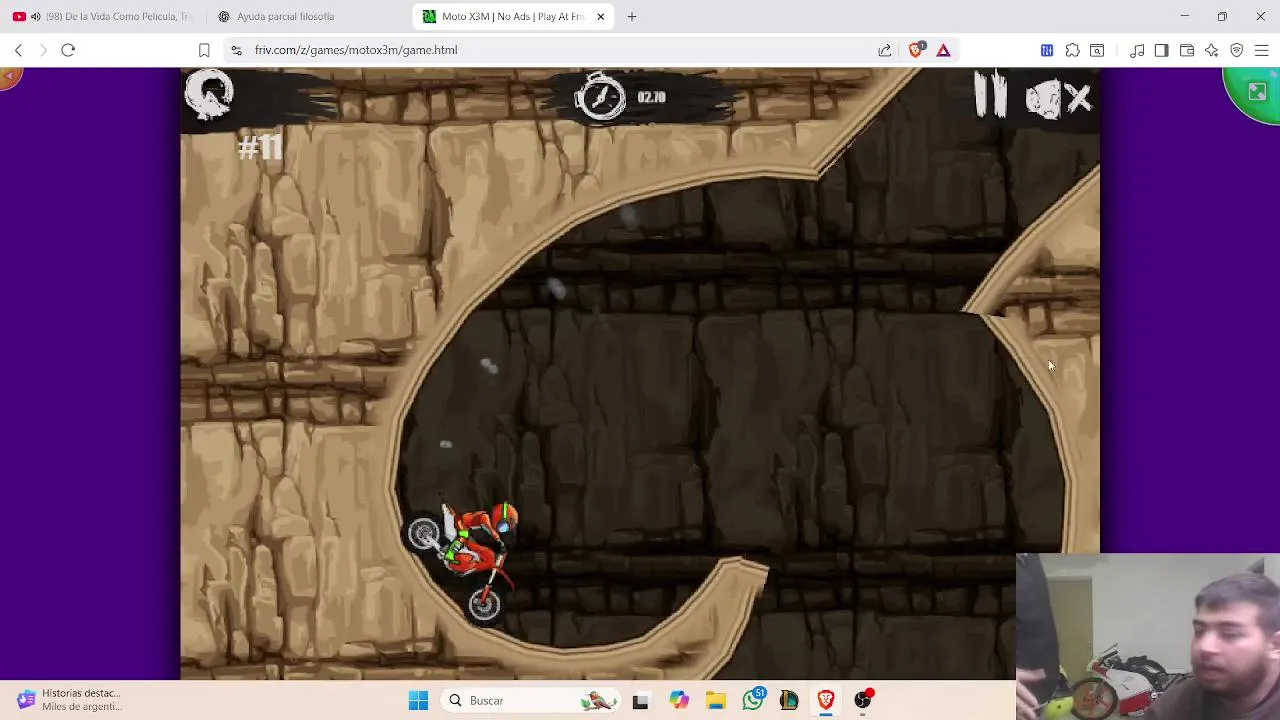Click the 02.70 timer readout

tap(651, 97)
